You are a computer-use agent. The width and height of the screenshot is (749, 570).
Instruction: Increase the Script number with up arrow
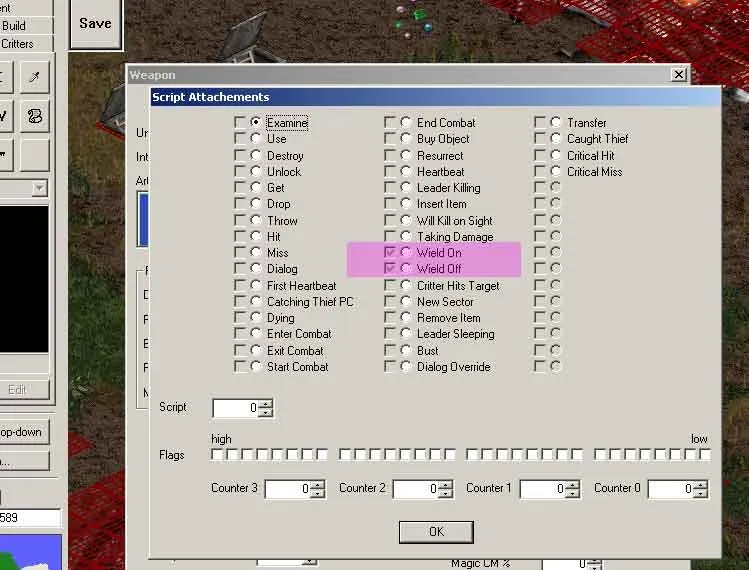[x=266, y=403]
